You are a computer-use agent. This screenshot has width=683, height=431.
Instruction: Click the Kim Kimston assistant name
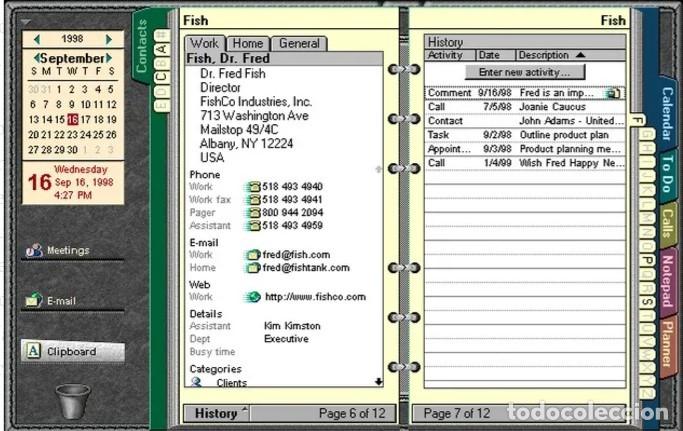click(292, 326)
